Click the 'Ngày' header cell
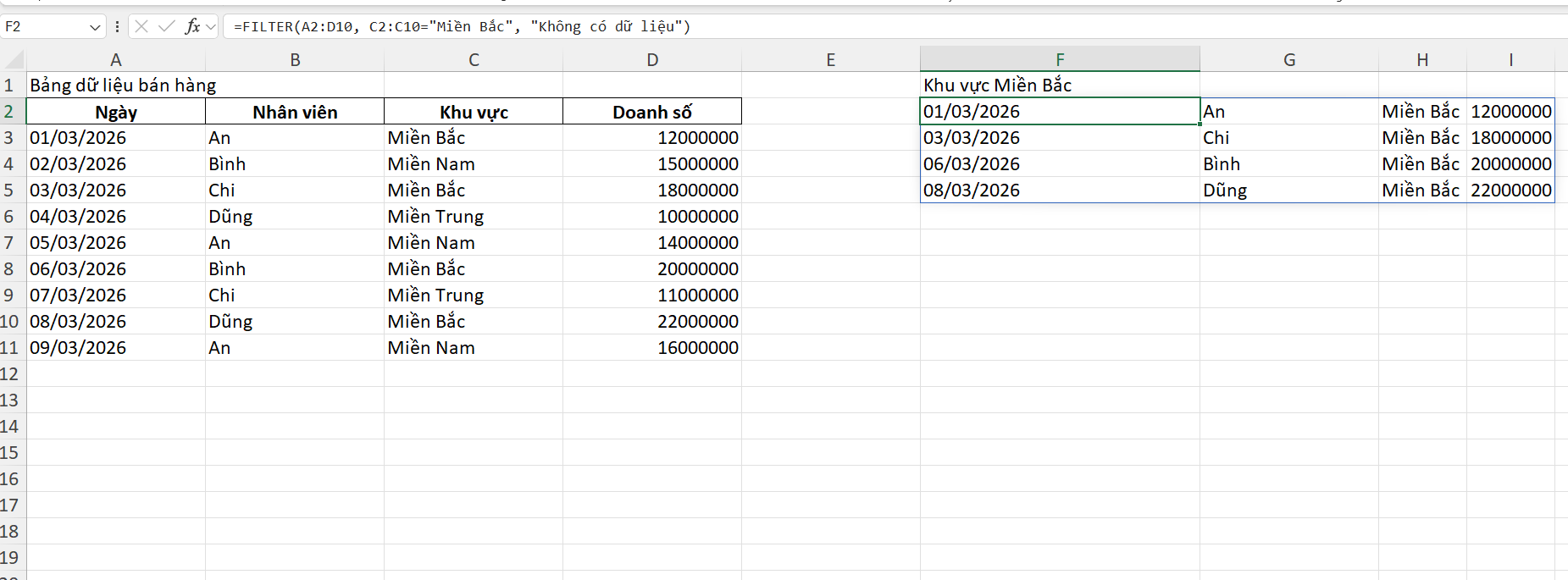 [116, 112]
